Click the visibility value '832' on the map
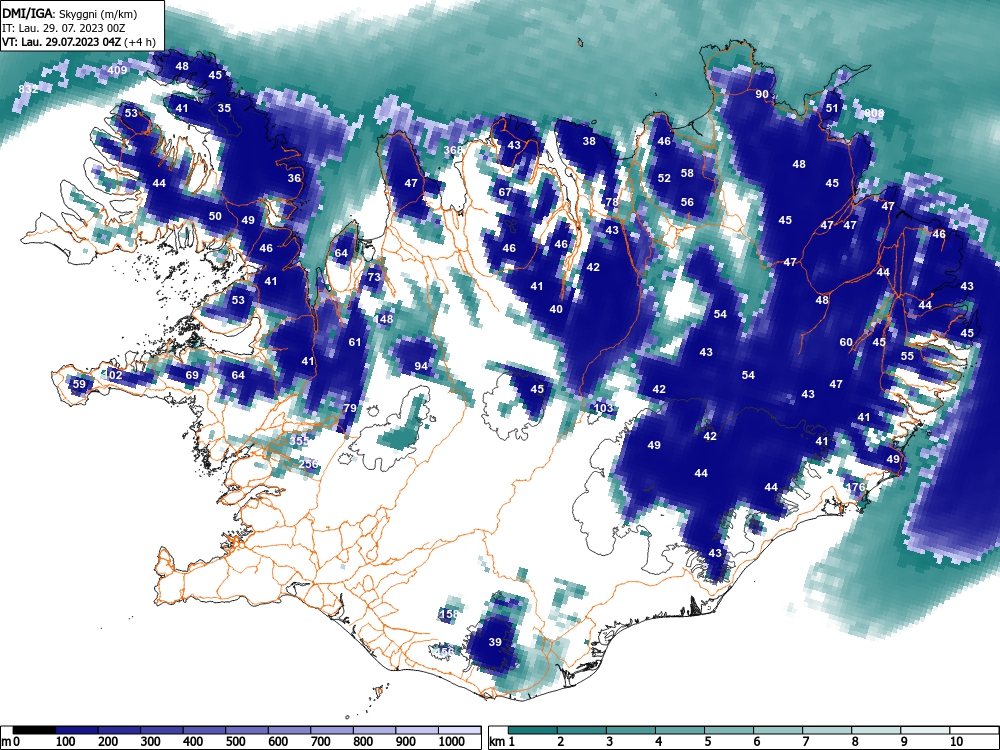The width and height of the screenshot is (1000, 750). 27,89
